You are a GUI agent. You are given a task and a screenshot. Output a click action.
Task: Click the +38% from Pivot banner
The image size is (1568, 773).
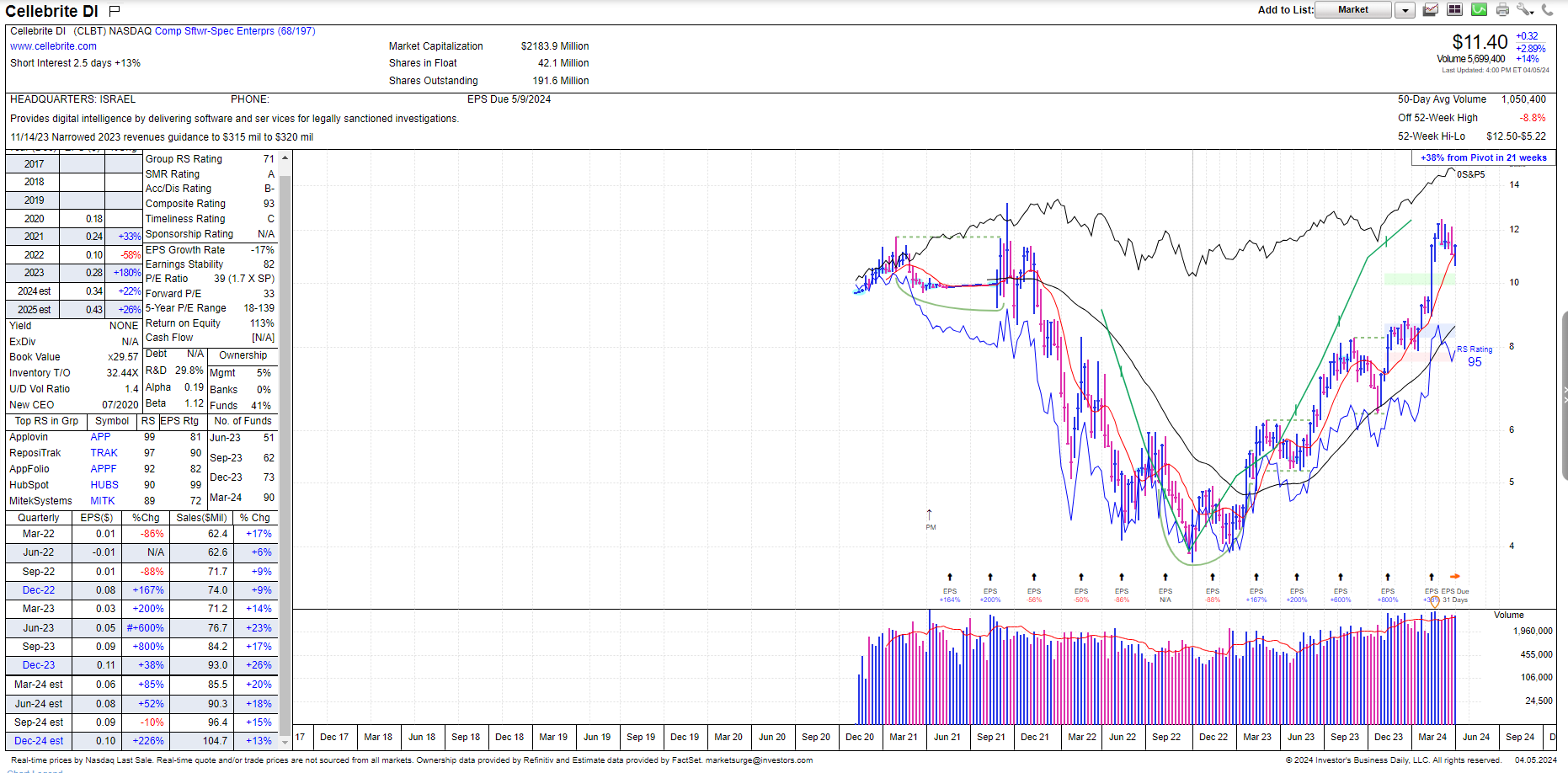tap(1484, 157)
